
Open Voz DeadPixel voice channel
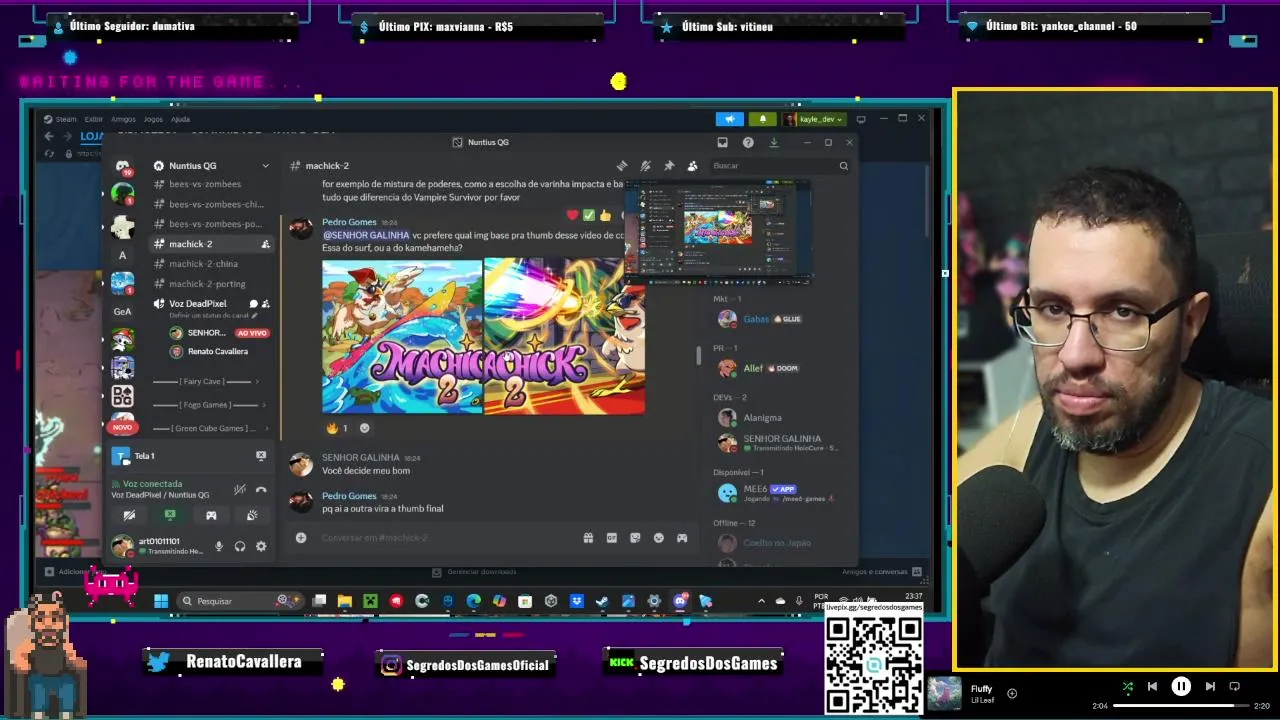coord(197,304)
